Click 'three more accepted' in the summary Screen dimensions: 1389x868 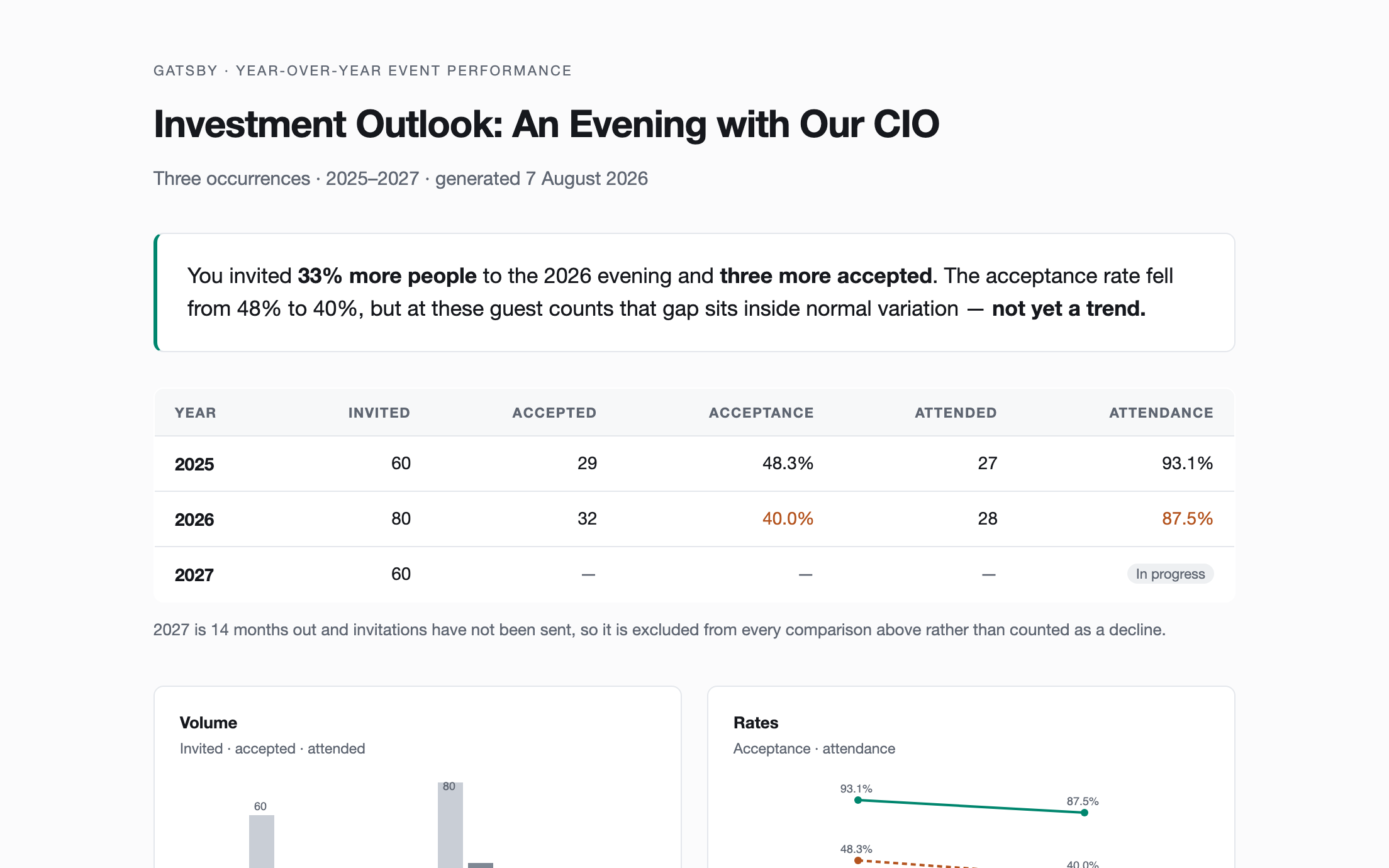[x=825, y=275]
